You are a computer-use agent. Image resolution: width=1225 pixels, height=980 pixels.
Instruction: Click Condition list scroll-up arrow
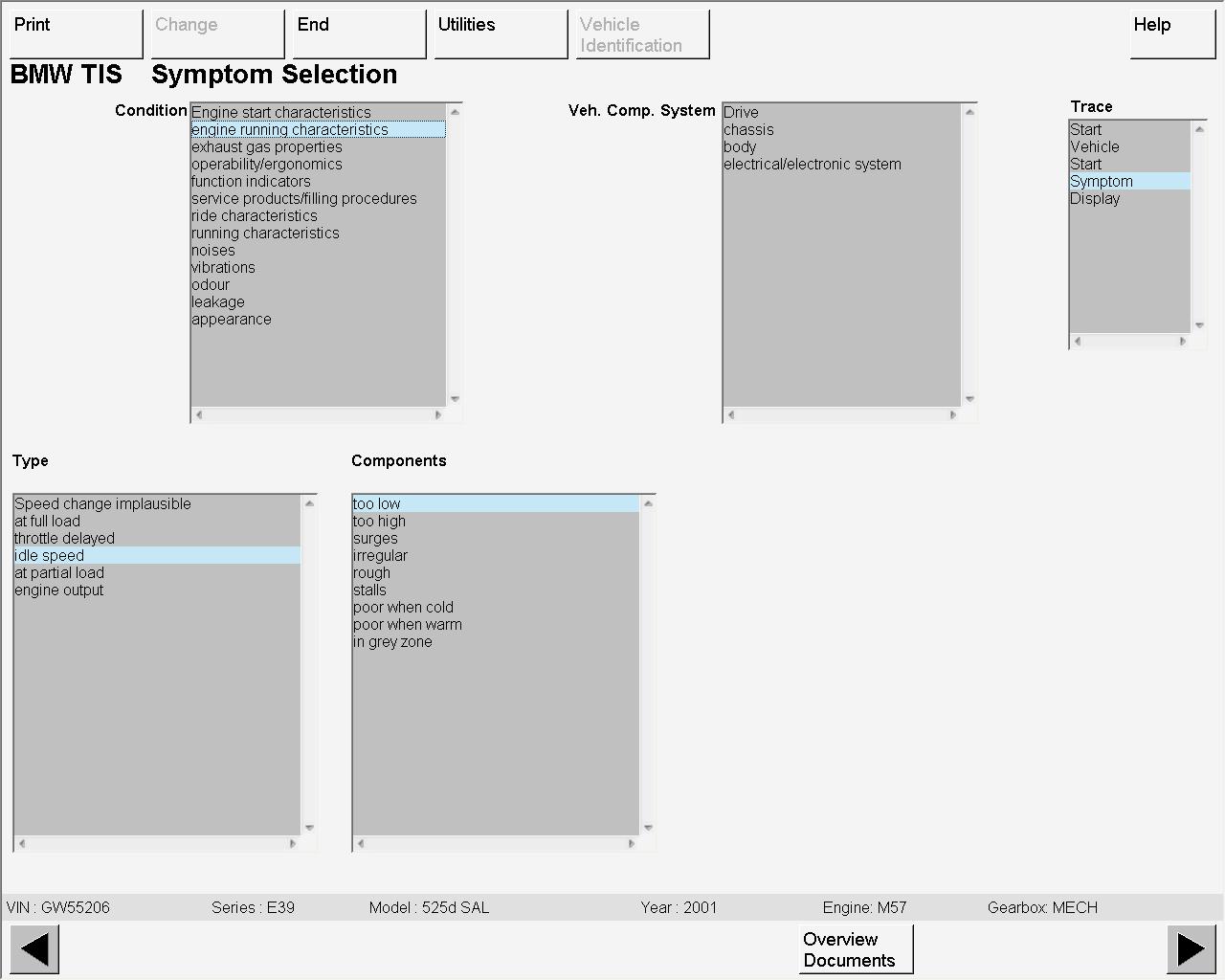[455, 112]
